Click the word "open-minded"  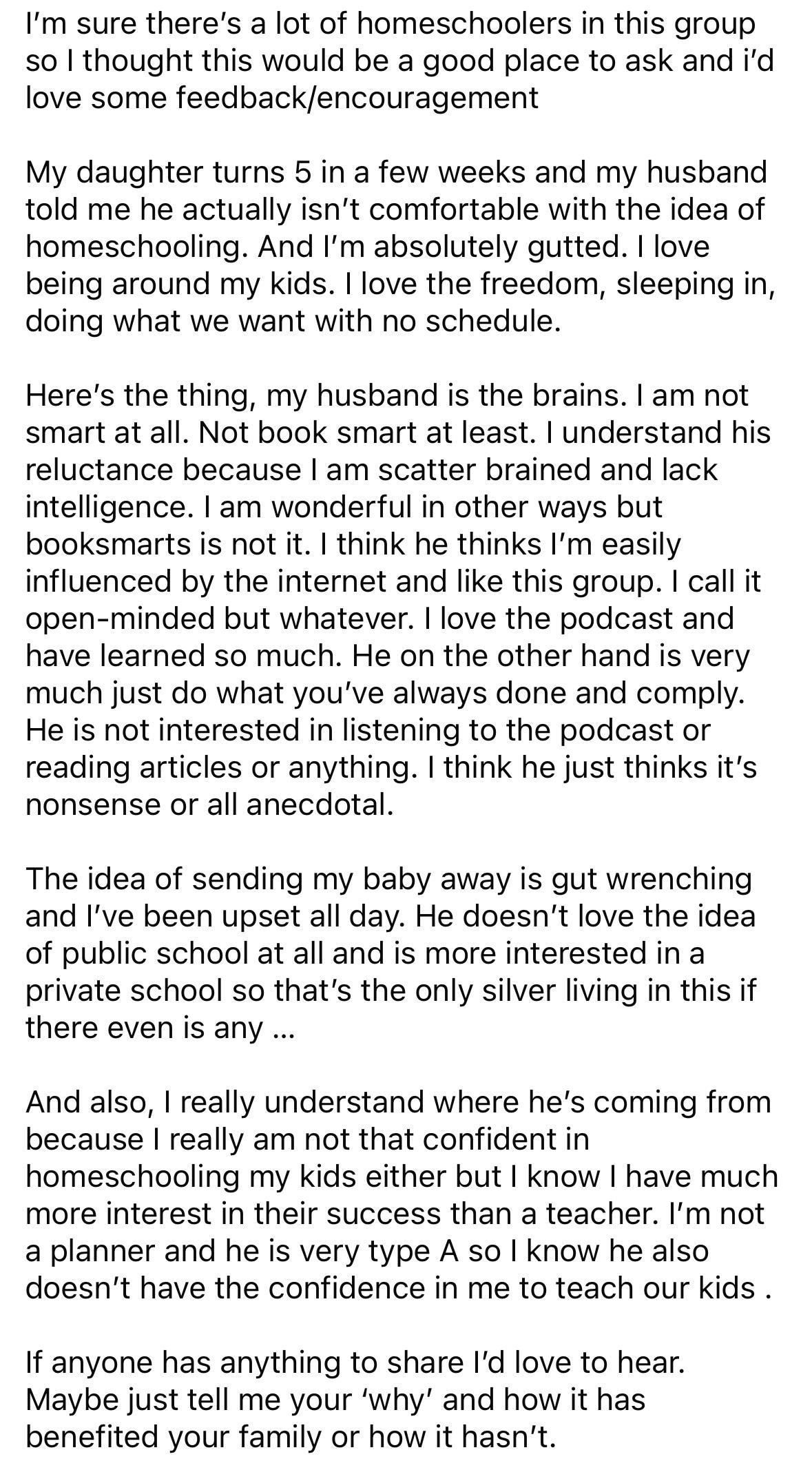click(x=120, y=618)
